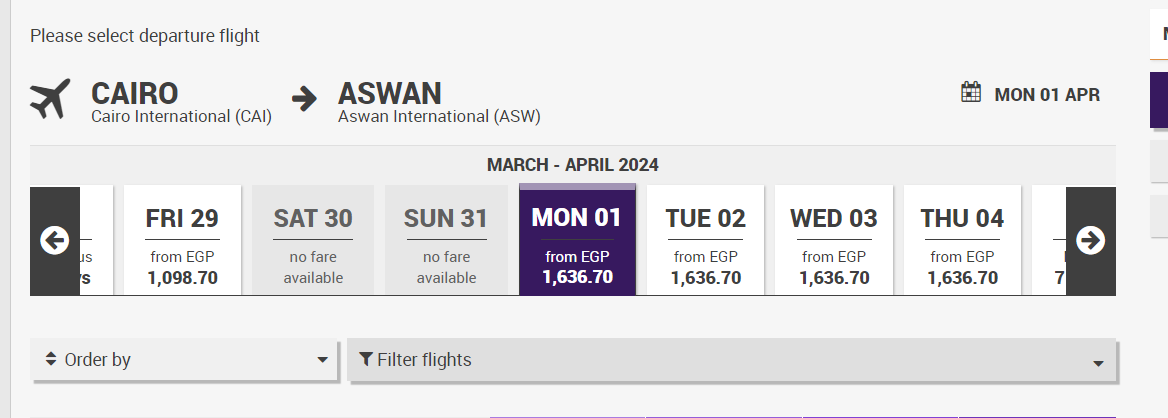Click the MON 01 APR date label
The width and height of the screenshot is (1168, 418).
point(1047,96)
